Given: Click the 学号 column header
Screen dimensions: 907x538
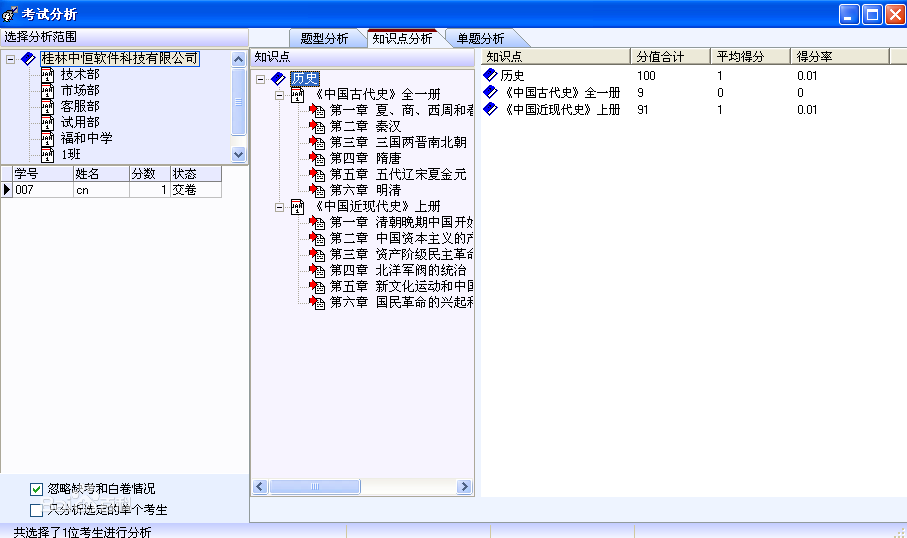Looking at the screenshot, I should point(43,174).
